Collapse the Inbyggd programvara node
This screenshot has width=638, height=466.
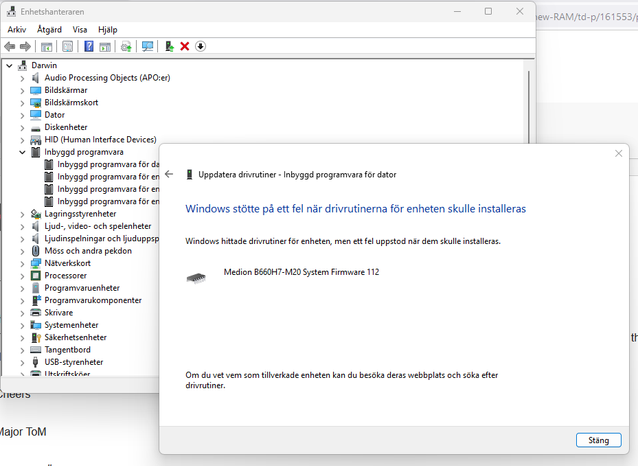pyautogui.click(x=22, y=152)
